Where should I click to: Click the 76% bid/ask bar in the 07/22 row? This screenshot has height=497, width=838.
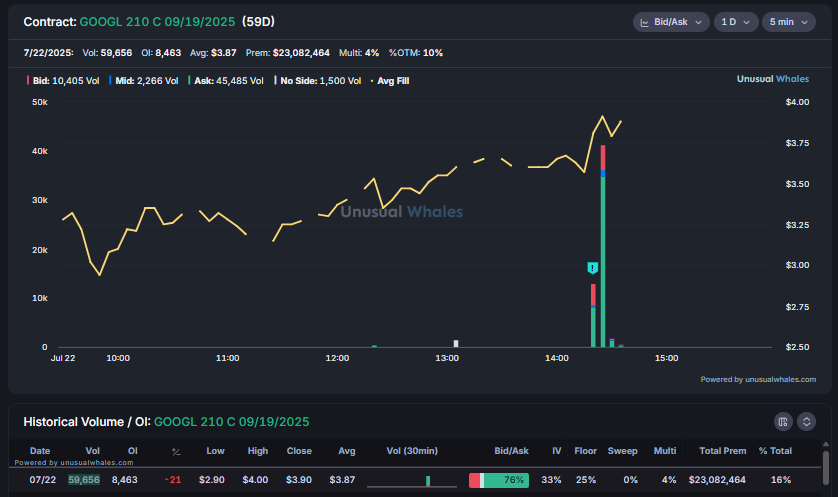coord(499,480)
